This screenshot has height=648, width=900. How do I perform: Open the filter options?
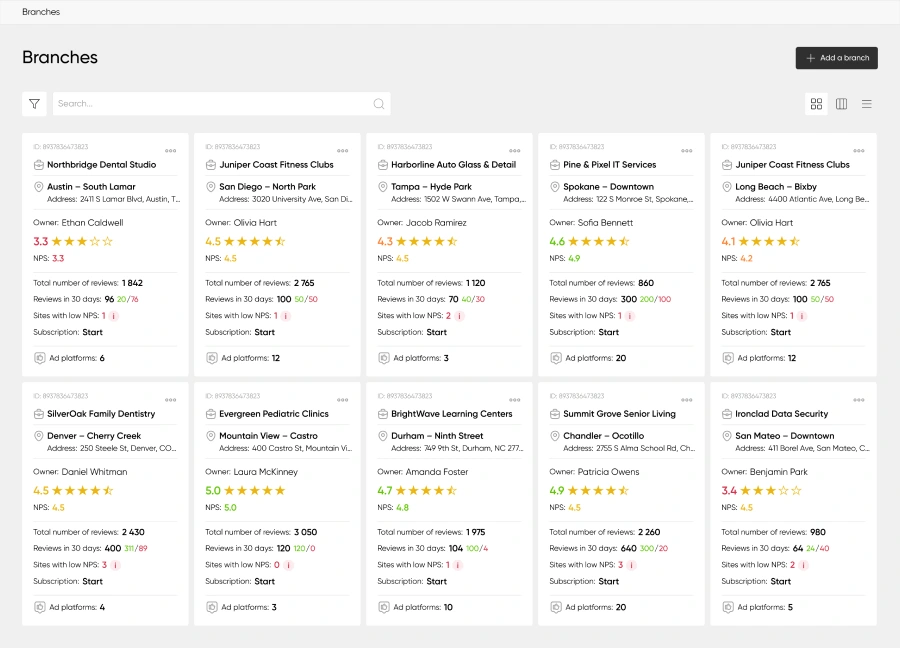[x=34, y=104]
